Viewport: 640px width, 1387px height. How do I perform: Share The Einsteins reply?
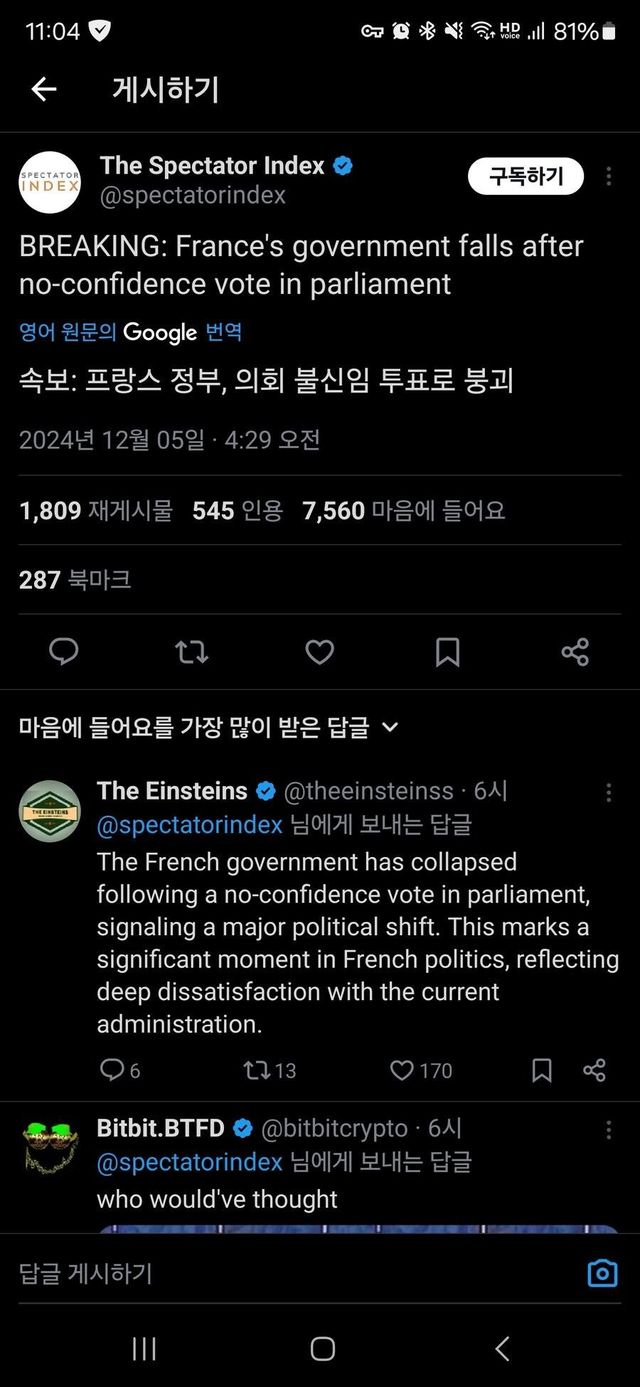[x=594, y=1070]
